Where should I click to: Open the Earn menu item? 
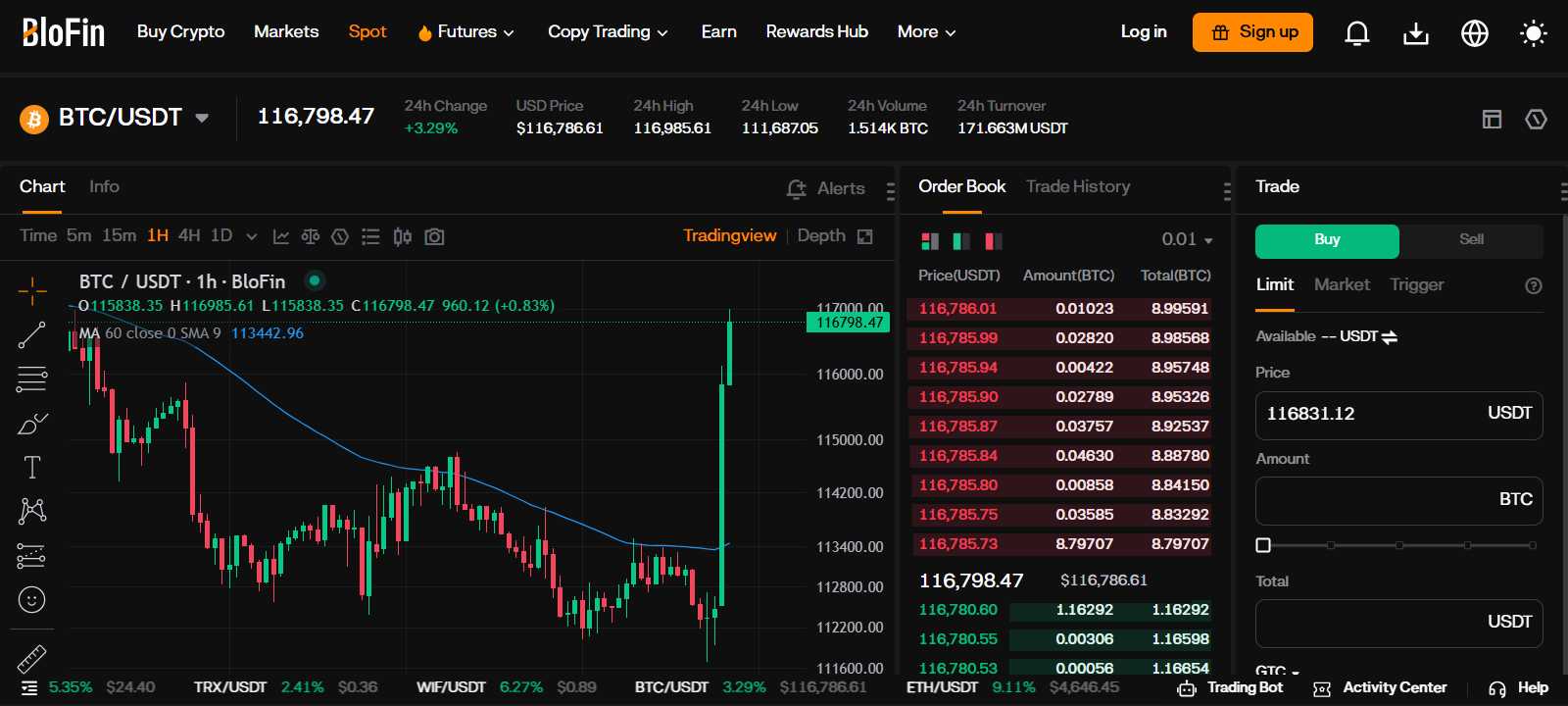[718, 31]
